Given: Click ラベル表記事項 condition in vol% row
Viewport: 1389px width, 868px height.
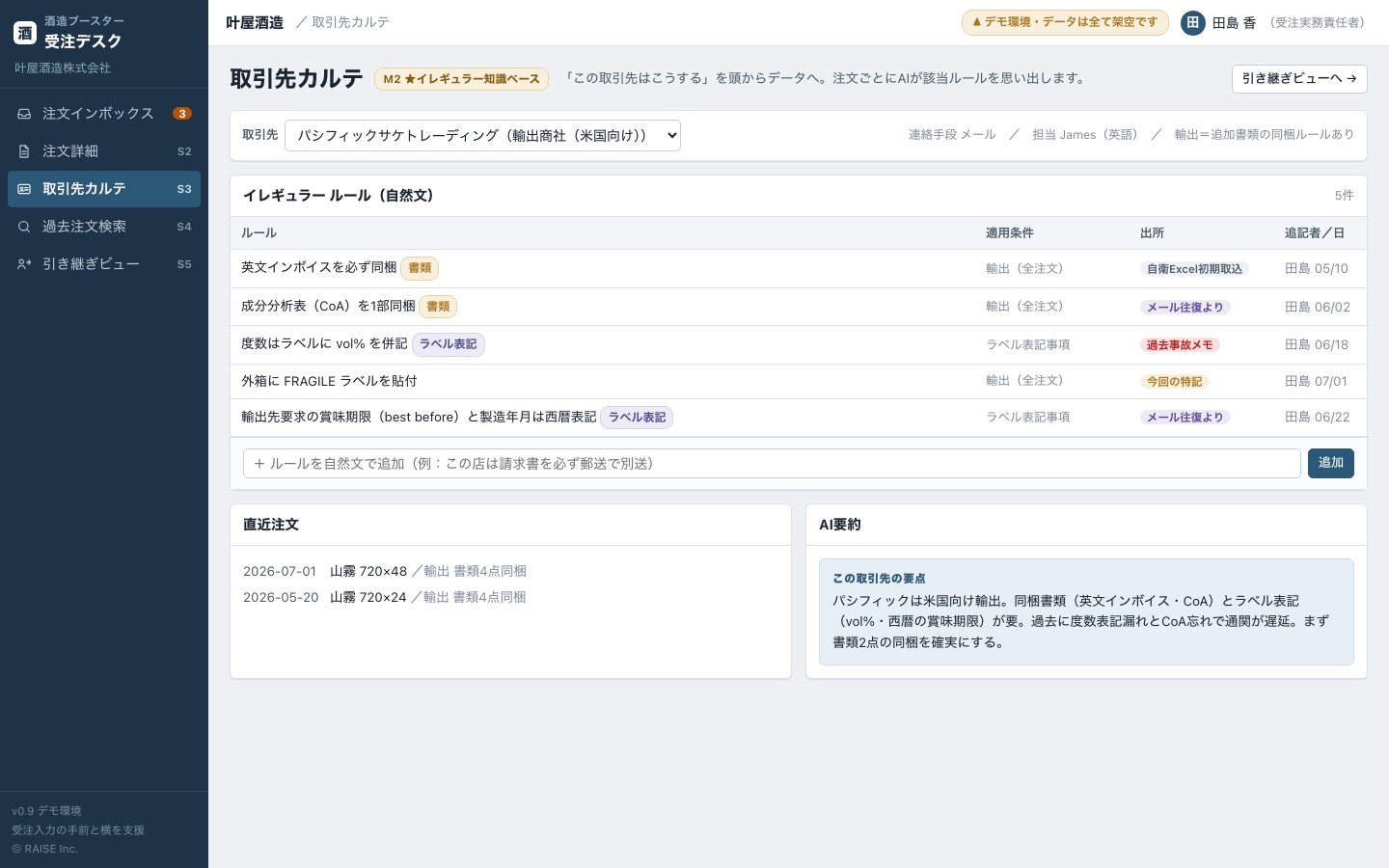Looking at the screenshot, I should coord(1027,345).
